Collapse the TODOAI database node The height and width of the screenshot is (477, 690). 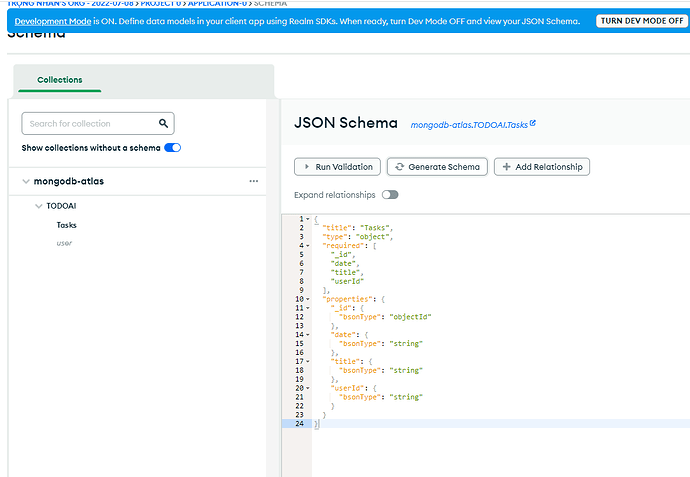click(x=38, y=206)
